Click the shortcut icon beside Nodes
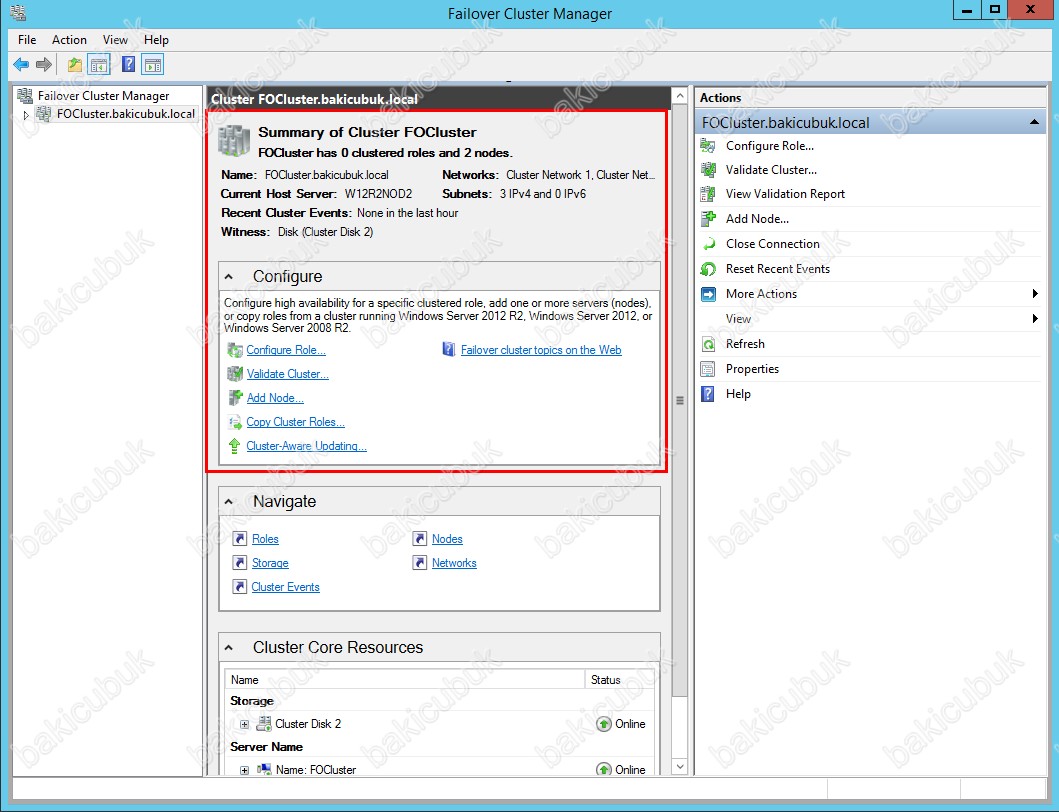 coord(419,539)
